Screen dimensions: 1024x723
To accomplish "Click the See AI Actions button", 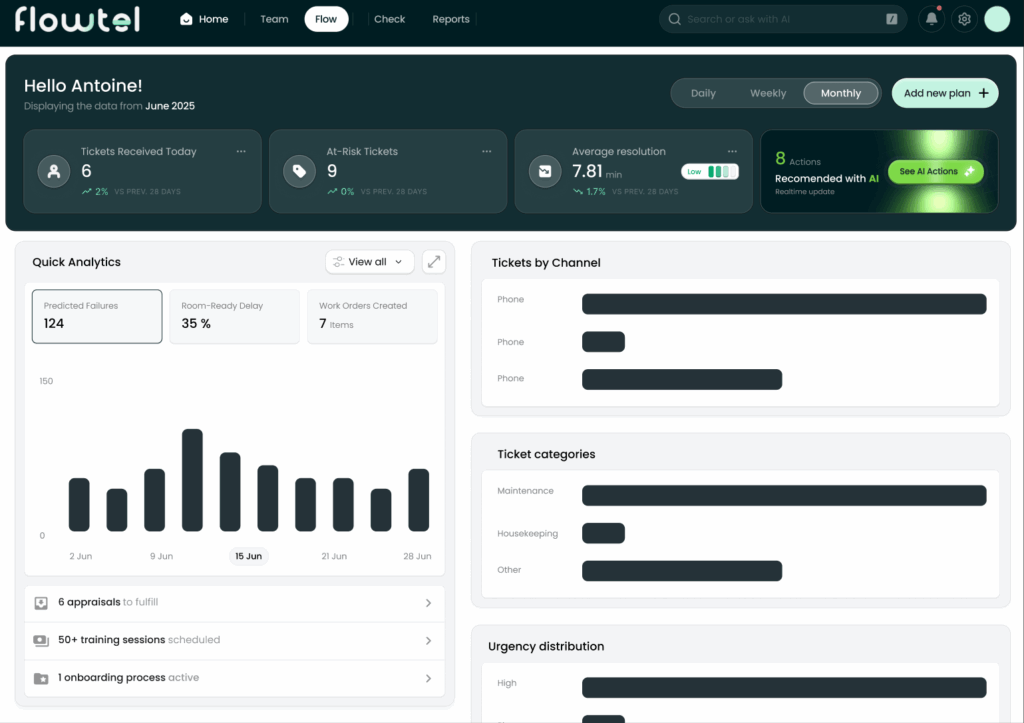I will tap(935, 172).
